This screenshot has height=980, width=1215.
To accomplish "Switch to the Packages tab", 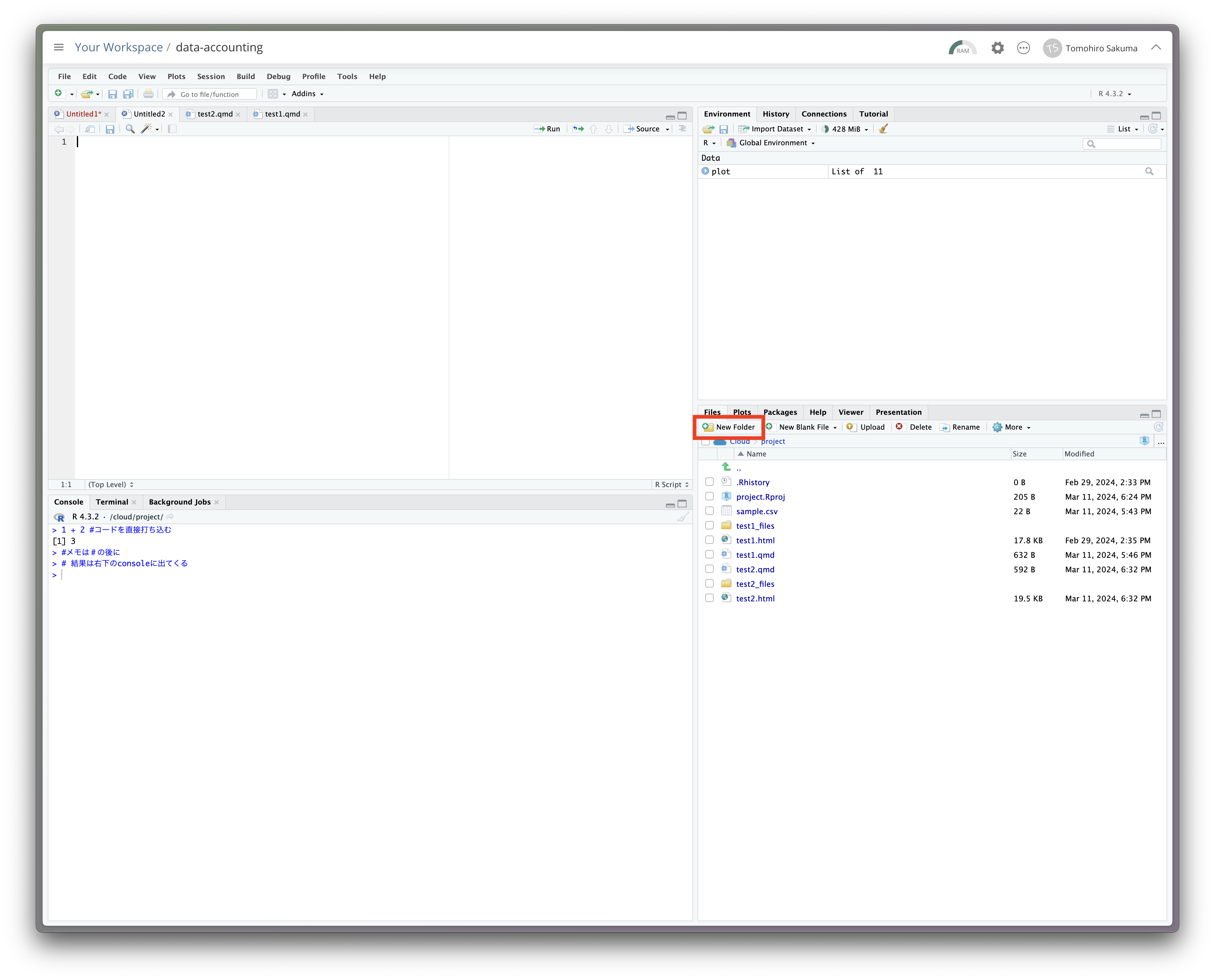I will coord(780,412).
